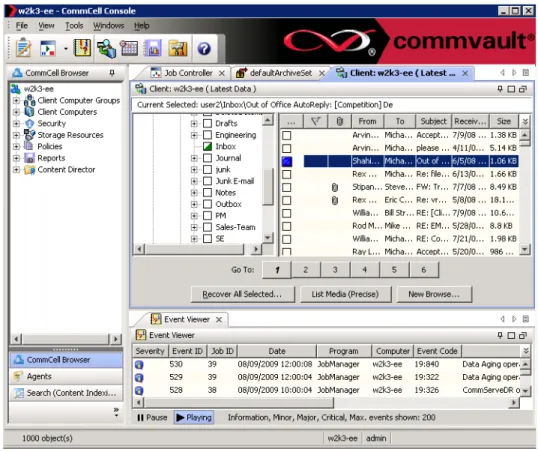Open the scheduler calendar toolbar icon

128,48
